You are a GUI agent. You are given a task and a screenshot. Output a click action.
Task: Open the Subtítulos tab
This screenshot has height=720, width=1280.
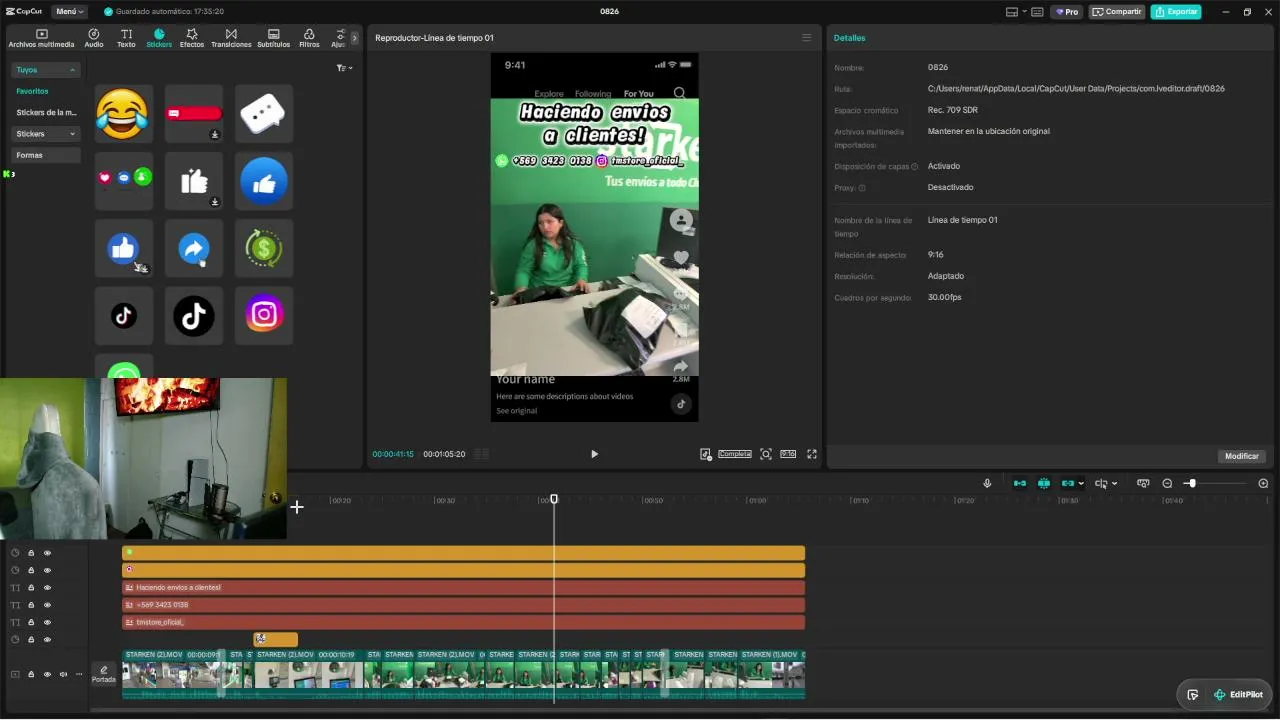(x=274, y=39)
